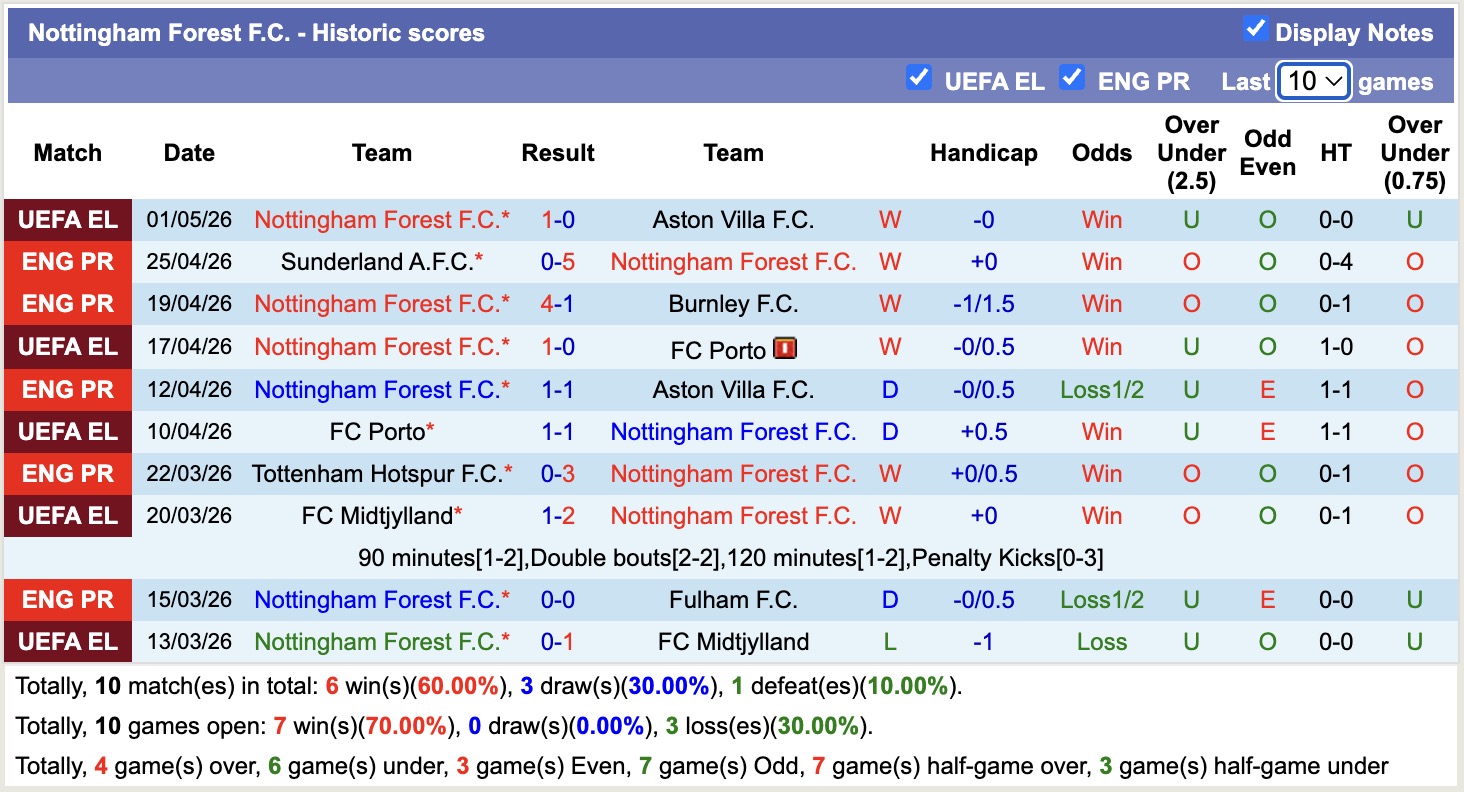This screenshot has height=792, width=1464.
Task: Click the Over Under (2.5) column header
Action: coord(1191,153)
